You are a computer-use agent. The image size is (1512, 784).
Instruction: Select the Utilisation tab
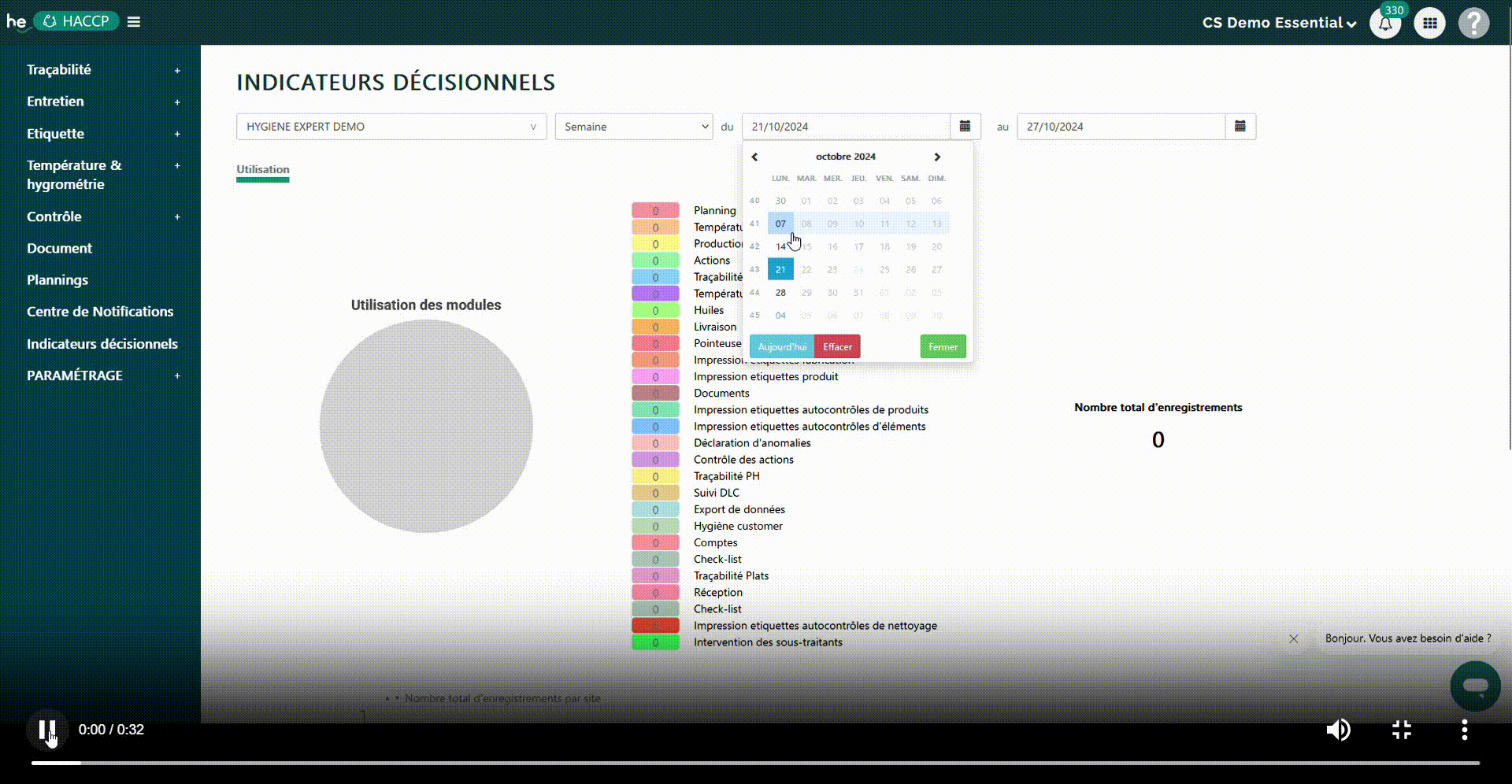263,169
